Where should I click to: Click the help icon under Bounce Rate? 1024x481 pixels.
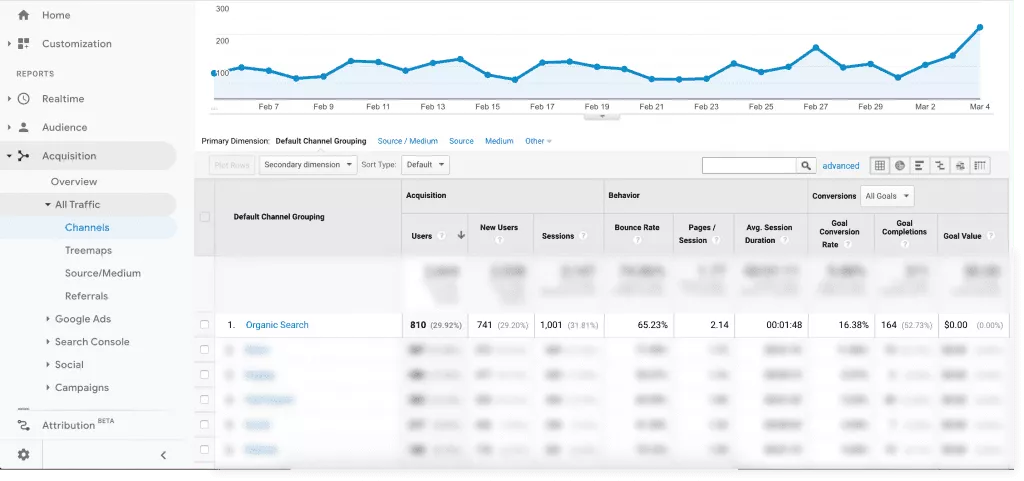637,240
